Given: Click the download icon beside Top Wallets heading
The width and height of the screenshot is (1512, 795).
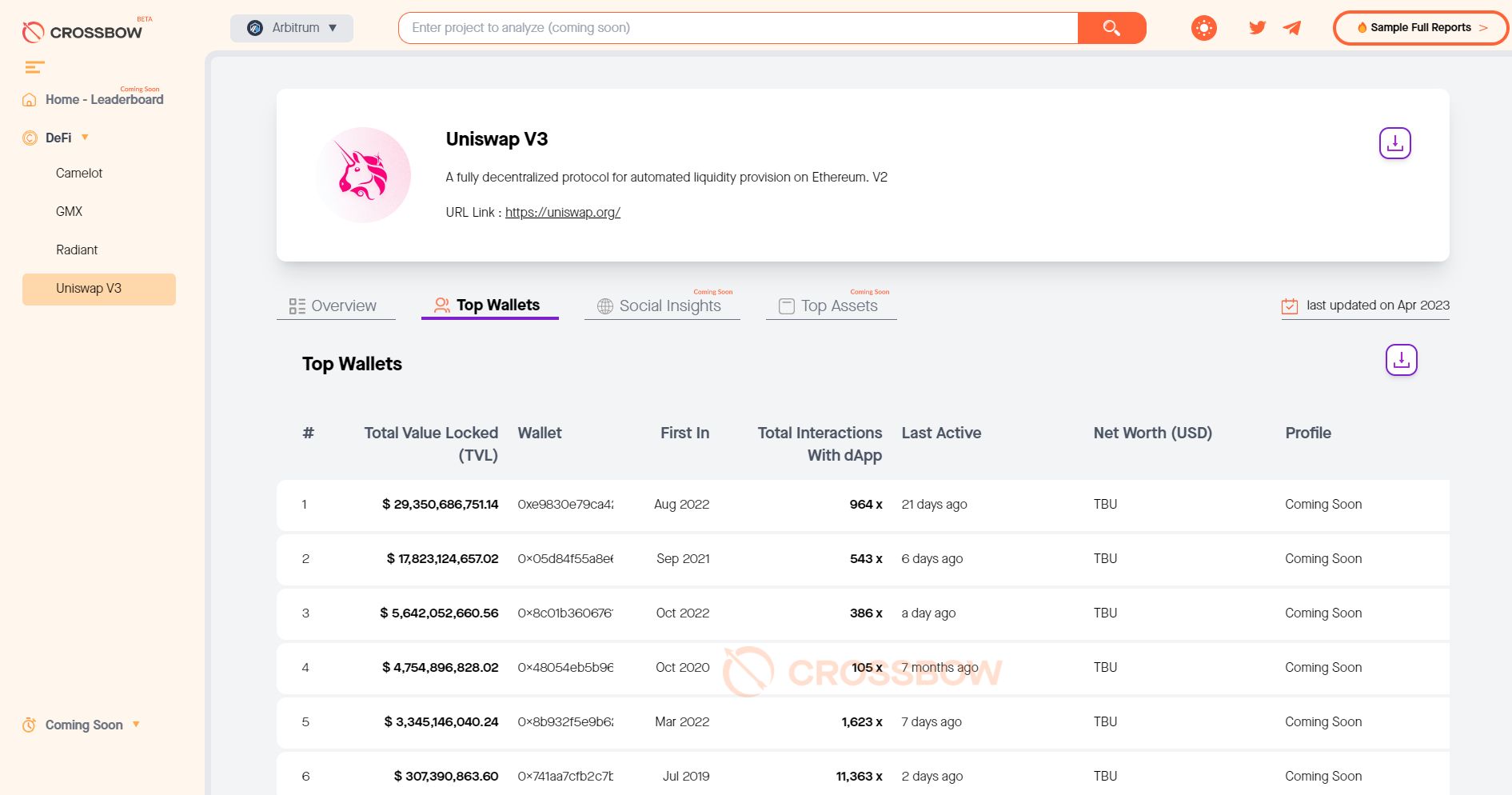Looking at the screenshot, I should [x=1401, y=360].
